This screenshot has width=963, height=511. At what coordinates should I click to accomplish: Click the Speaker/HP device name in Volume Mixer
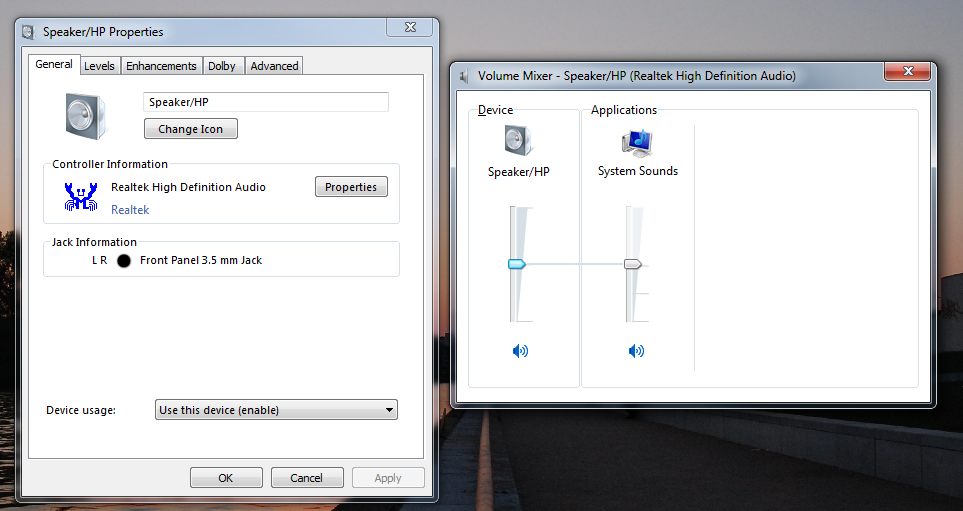[519, 172]
